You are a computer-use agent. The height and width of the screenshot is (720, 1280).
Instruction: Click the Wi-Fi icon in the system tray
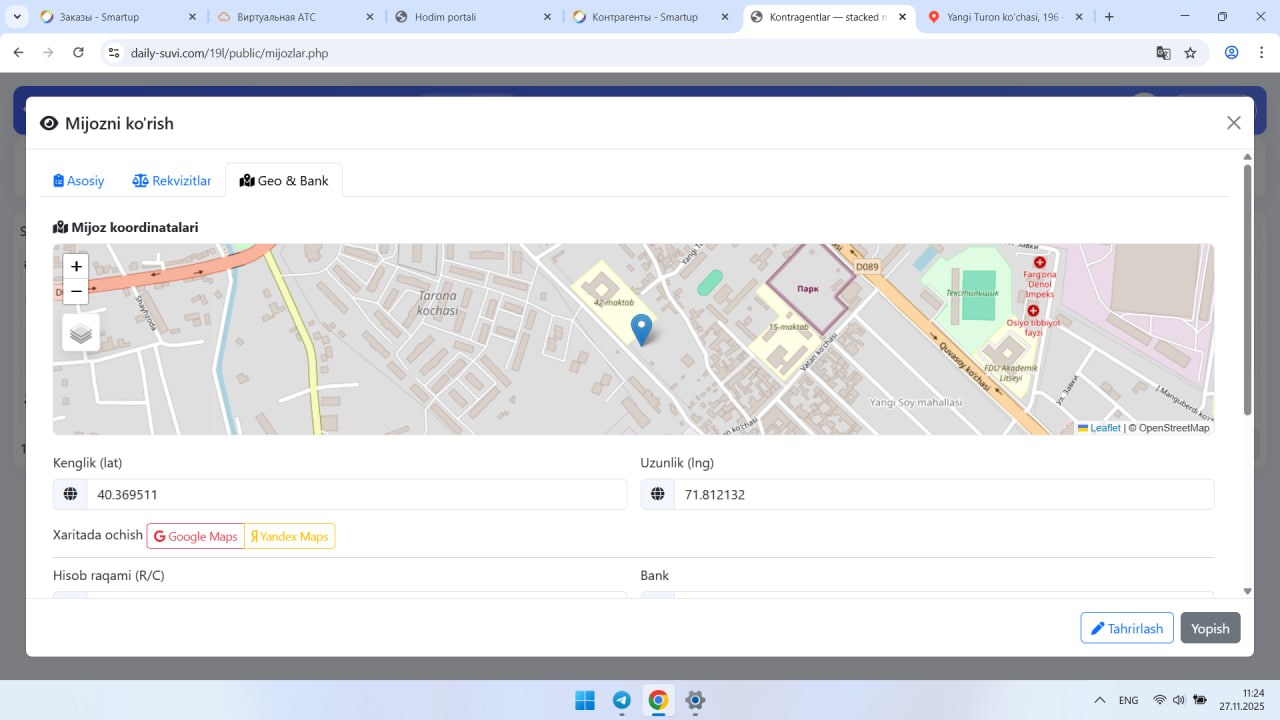1160,700
